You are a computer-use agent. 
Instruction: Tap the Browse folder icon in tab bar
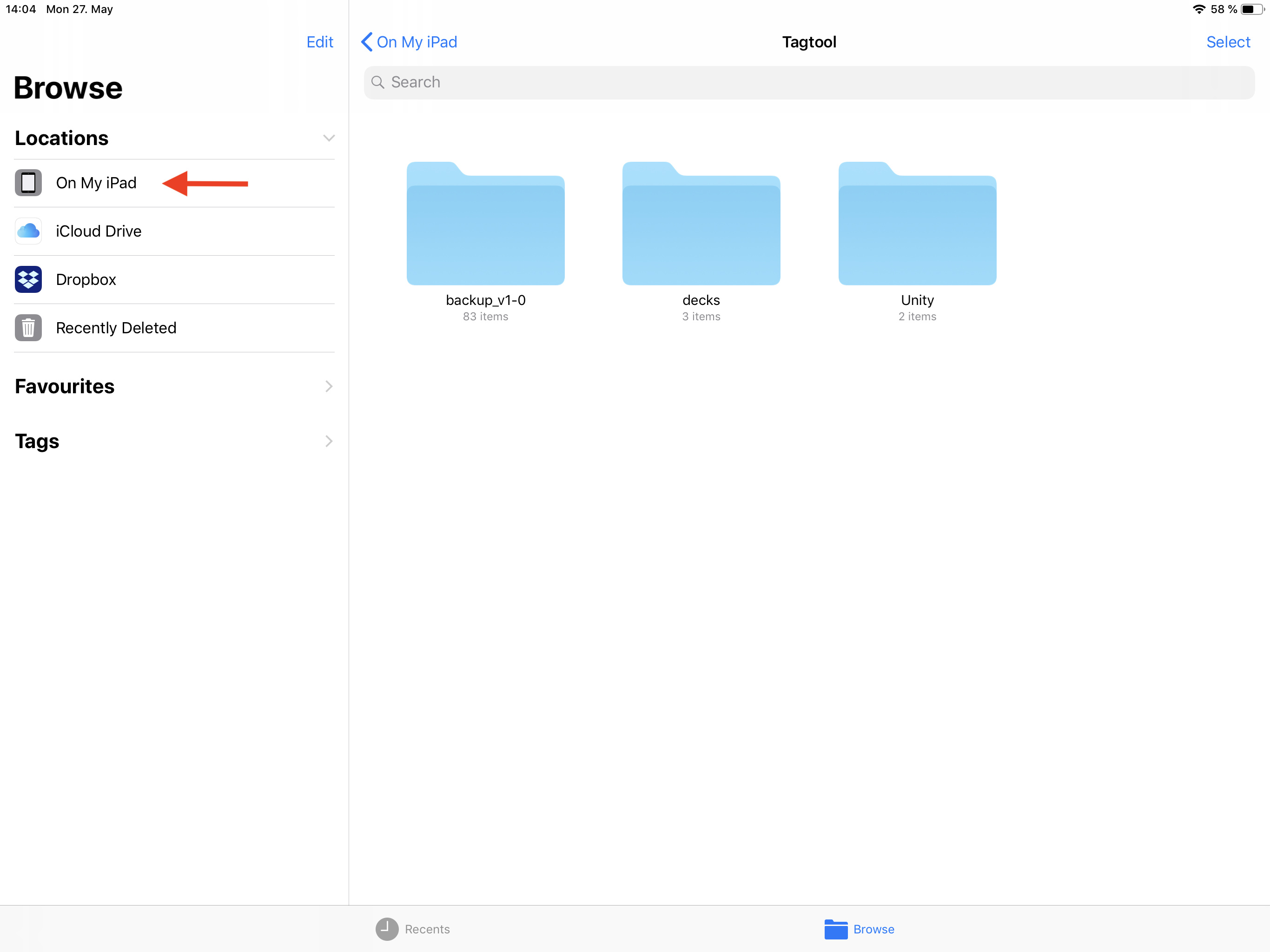(835, 929)
